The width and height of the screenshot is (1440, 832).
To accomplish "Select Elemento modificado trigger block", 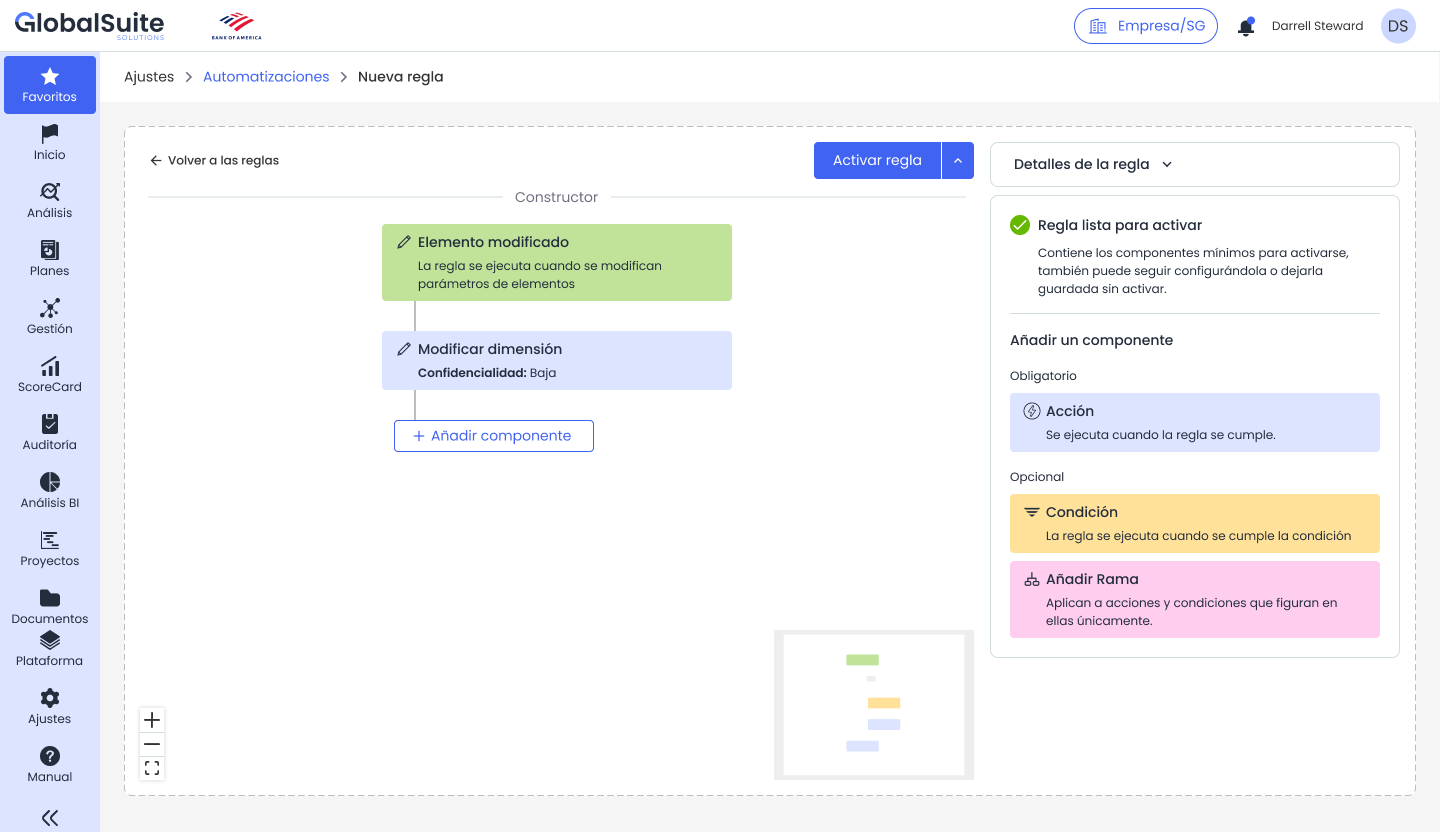I will click(557, 262).
